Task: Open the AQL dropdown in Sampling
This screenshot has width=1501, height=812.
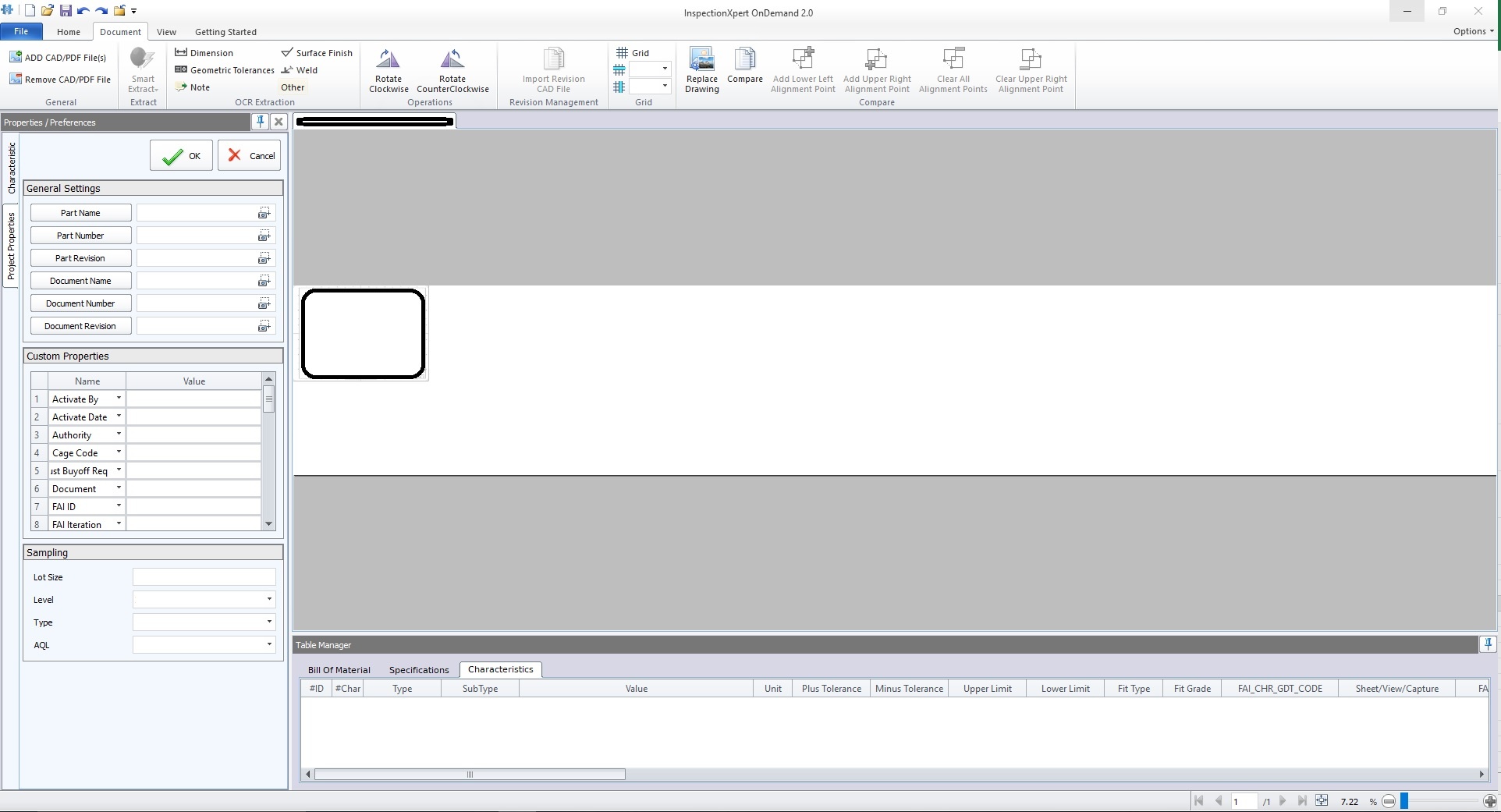Action: coord(268,645)
